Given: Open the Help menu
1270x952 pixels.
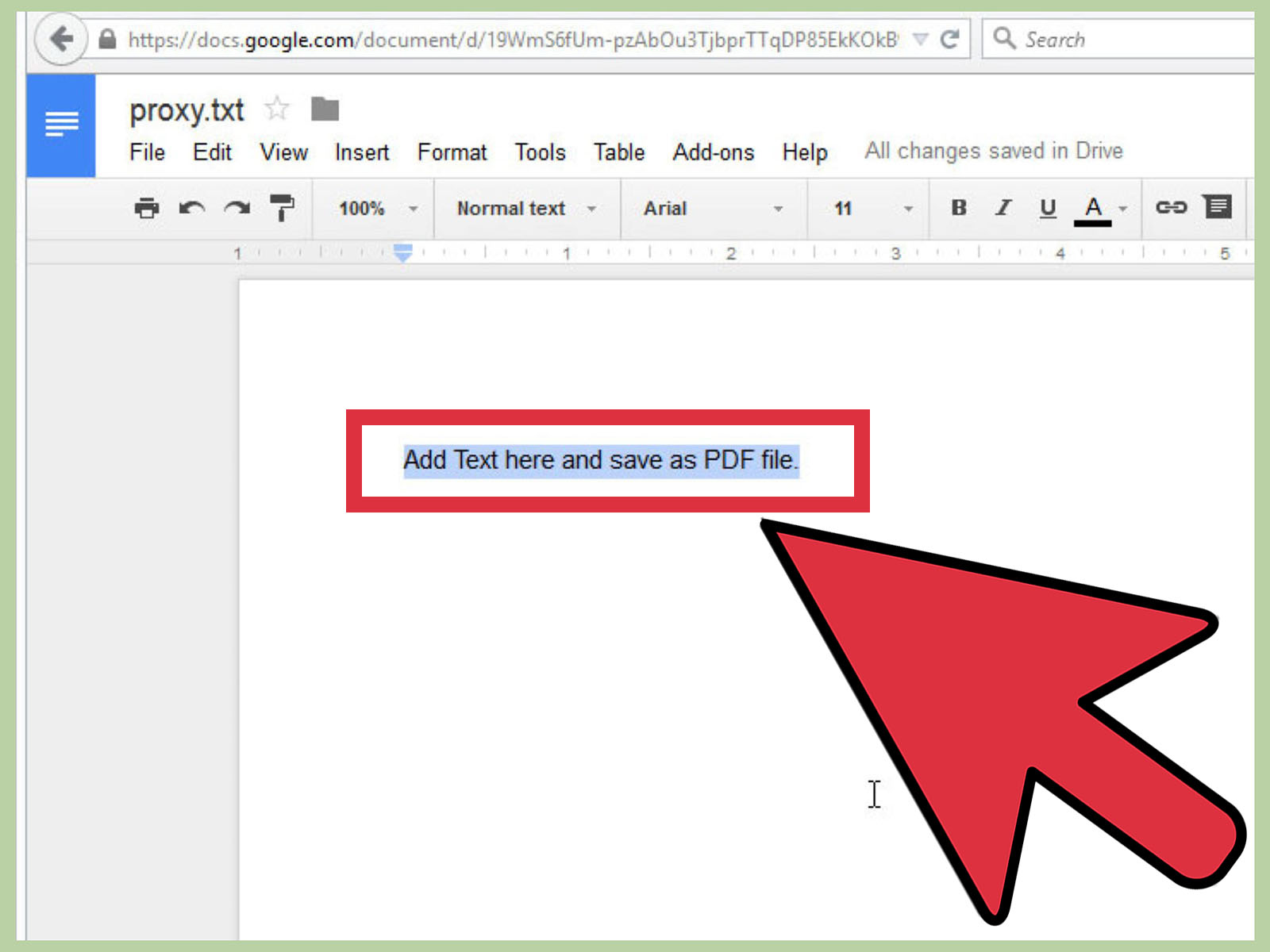Looking at the screenshot, I should click(805, 152).
